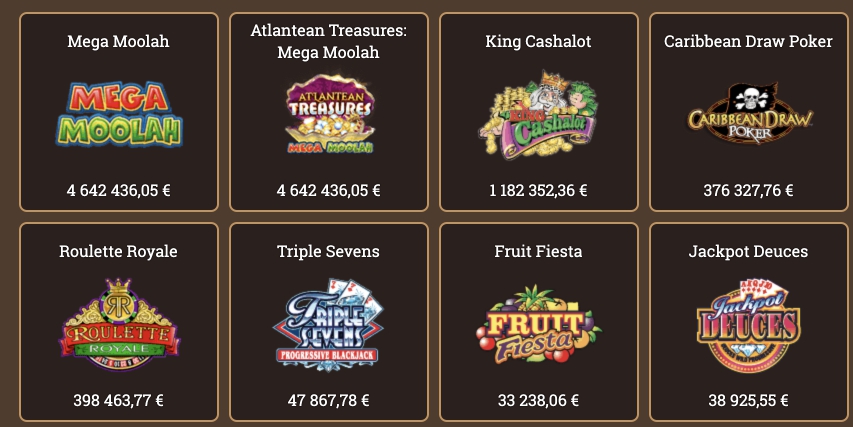Open the Roulette Royale title text
Image resolution: width=853 pixels, height=427 pixels.
coord(119,251)
